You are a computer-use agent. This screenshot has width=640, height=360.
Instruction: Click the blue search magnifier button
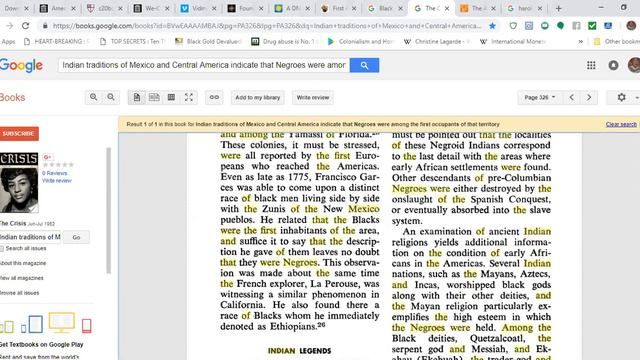(x=364, y=65)
